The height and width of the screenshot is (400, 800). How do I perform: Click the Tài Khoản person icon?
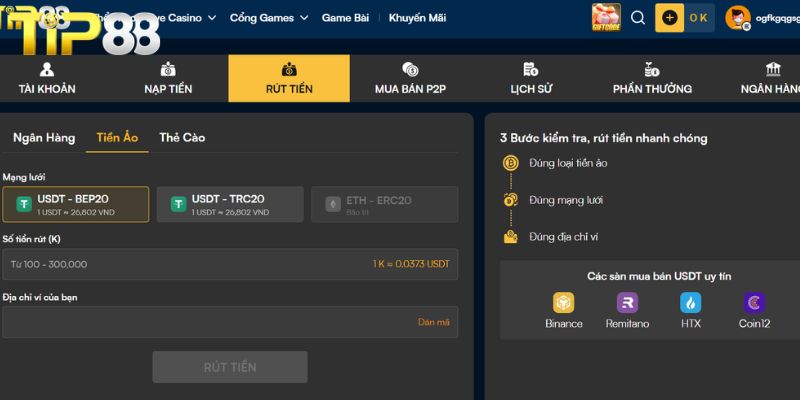[x=46, y=69]
